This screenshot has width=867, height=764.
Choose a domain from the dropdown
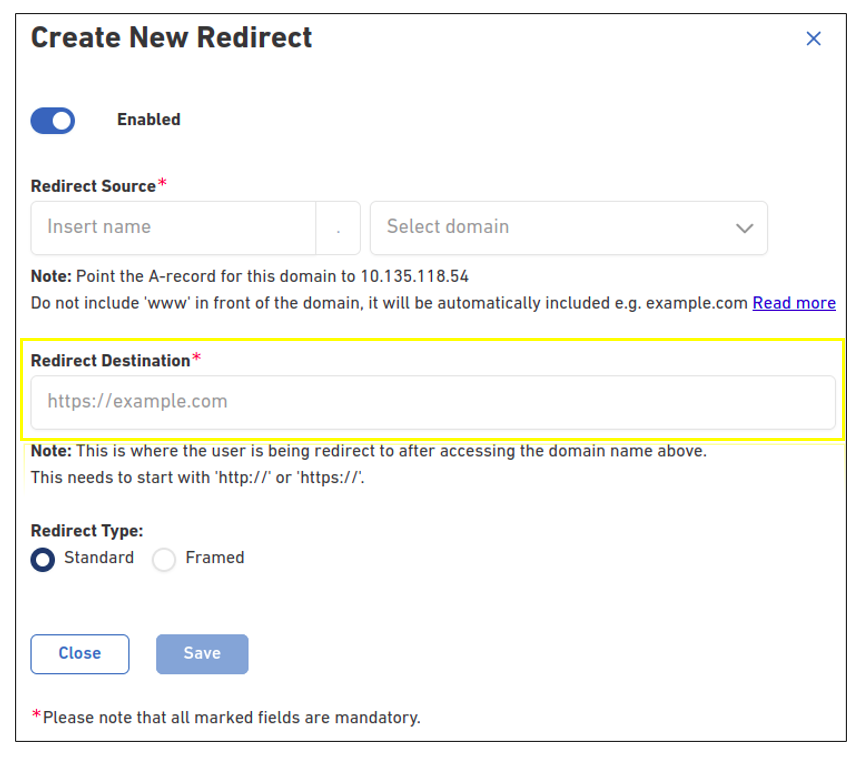coord(568,228)
